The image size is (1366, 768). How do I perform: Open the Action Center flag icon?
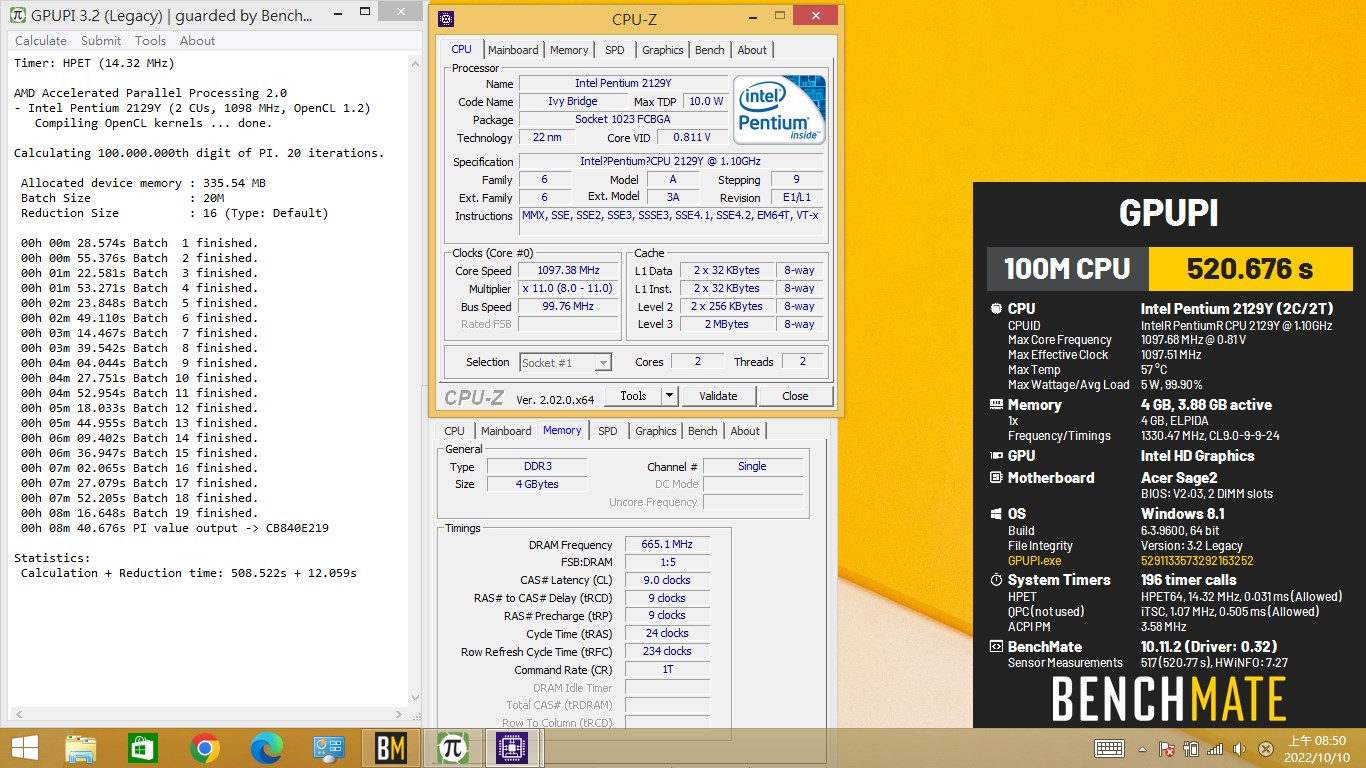click(x=1166, y=749)
